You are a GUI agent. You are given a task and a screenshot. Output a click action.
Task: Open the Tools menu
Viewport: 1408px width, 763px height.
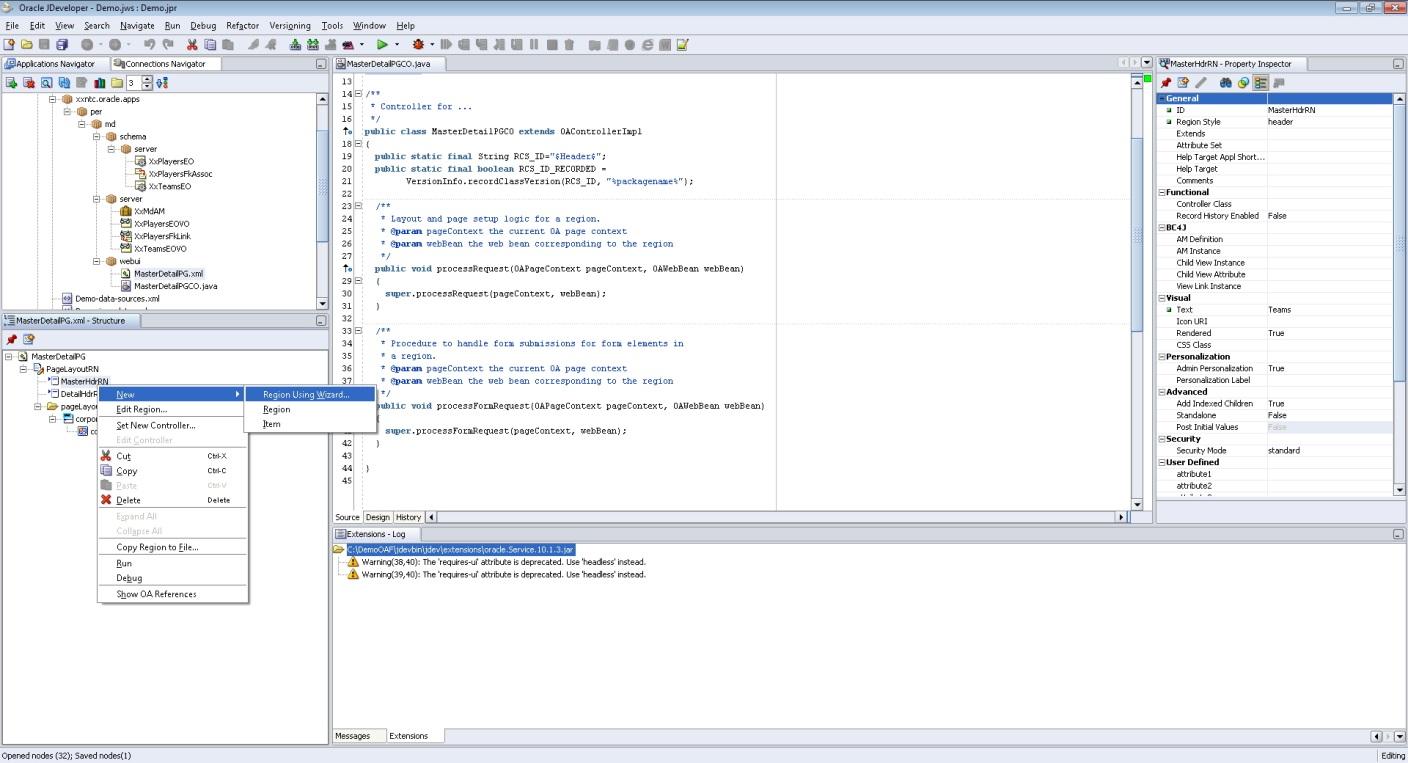tap(332, 26)
